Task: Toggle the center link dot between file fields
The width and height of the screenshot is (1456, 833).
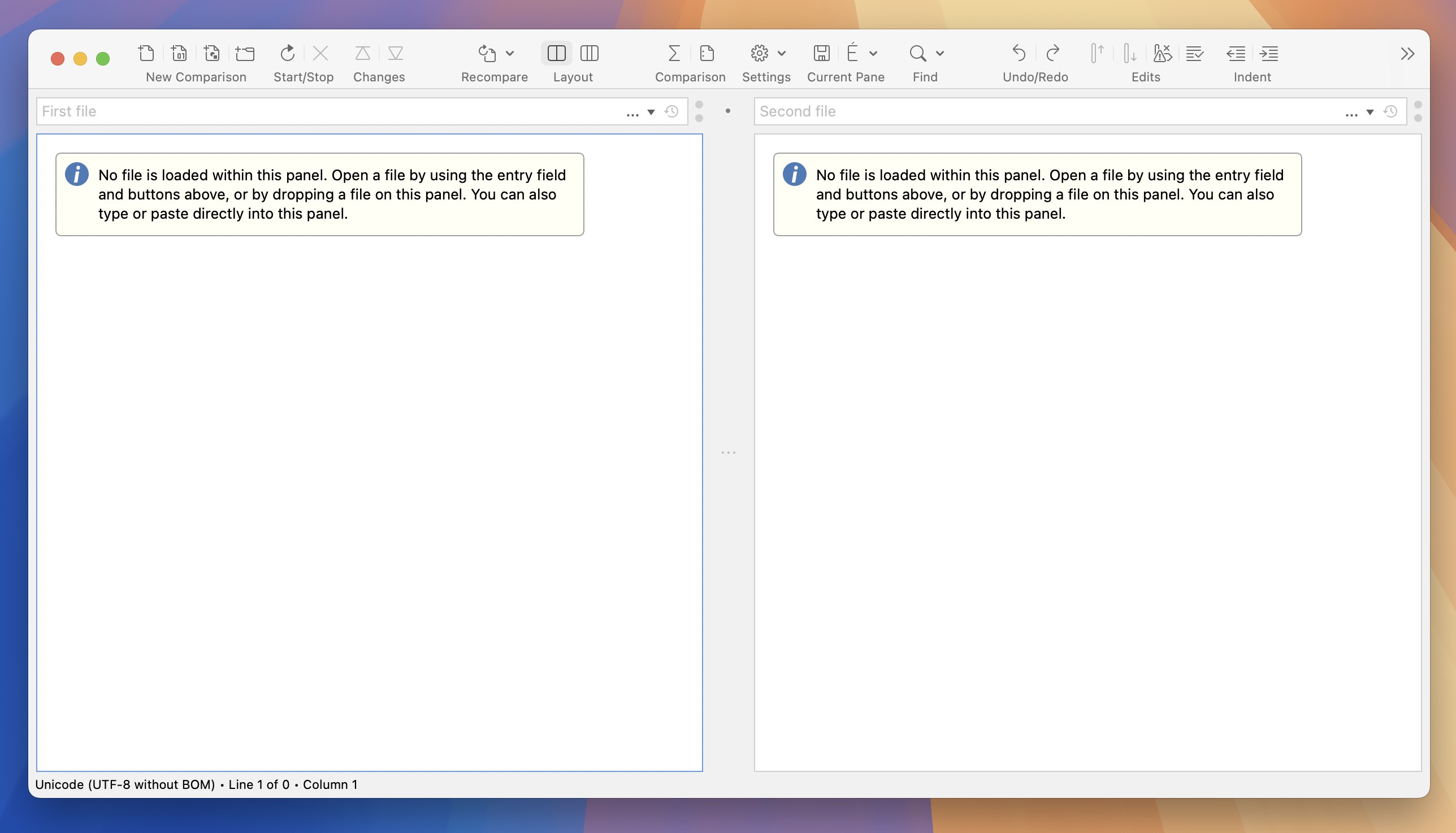Action: (727, 111)
